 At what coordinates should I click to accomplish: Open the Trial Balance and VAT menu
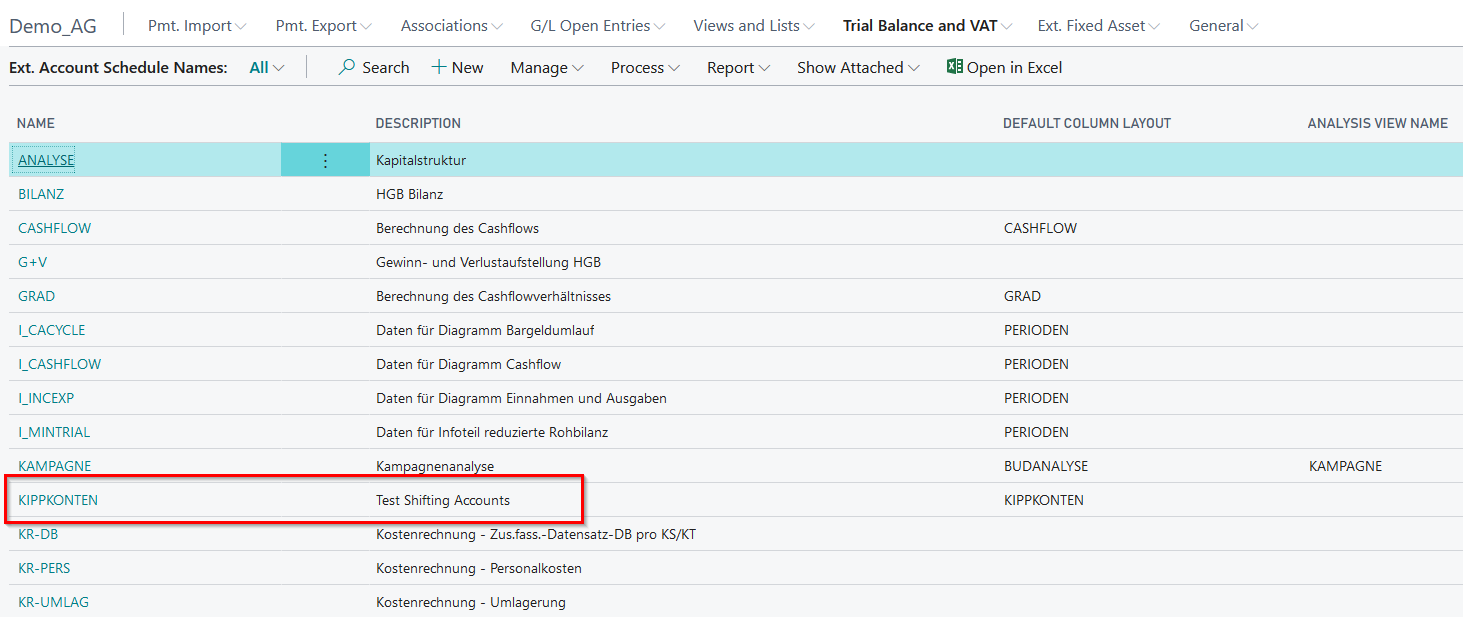click(927, 26)
